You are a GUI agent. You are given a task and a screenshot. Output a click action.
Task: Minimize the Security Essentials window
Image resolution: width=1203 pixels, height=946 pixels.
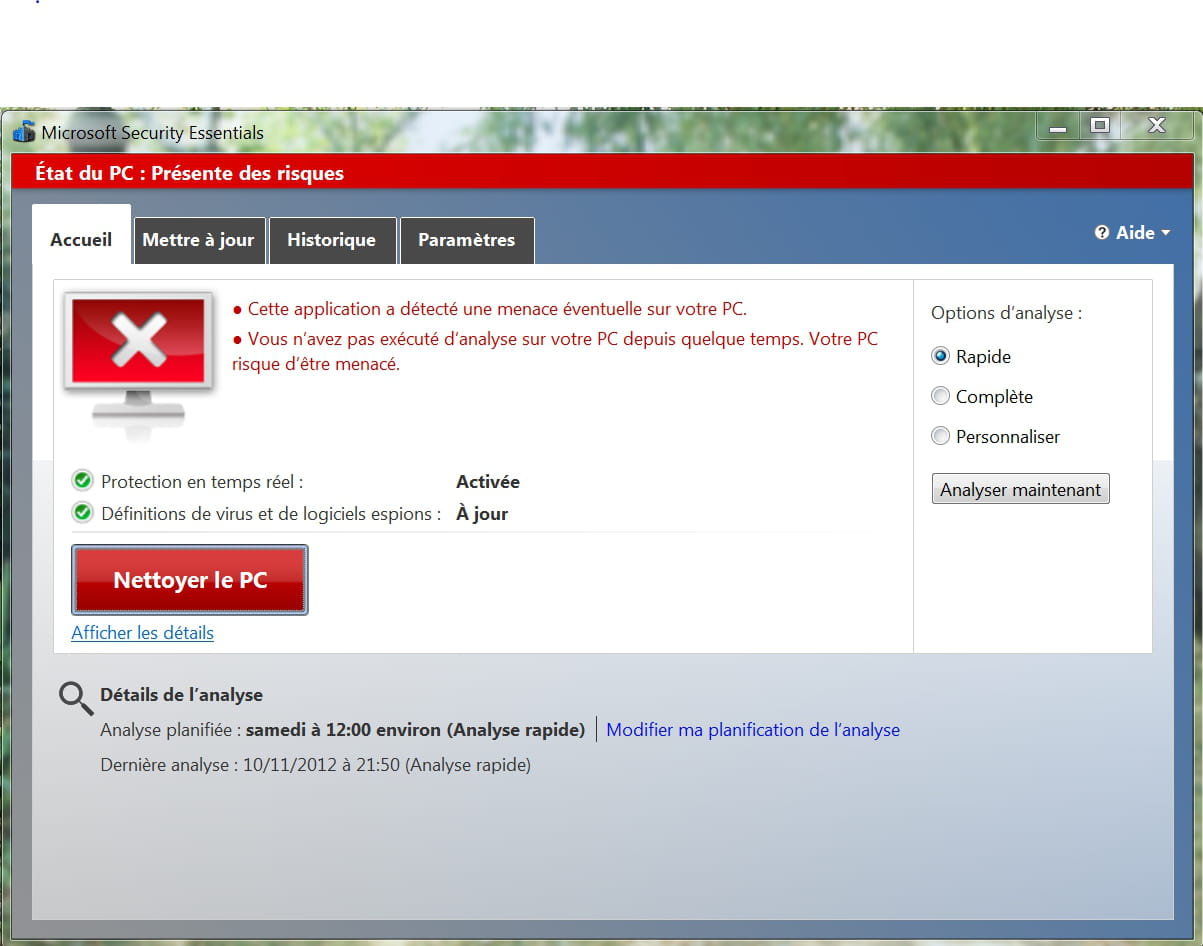[1057, 126]
